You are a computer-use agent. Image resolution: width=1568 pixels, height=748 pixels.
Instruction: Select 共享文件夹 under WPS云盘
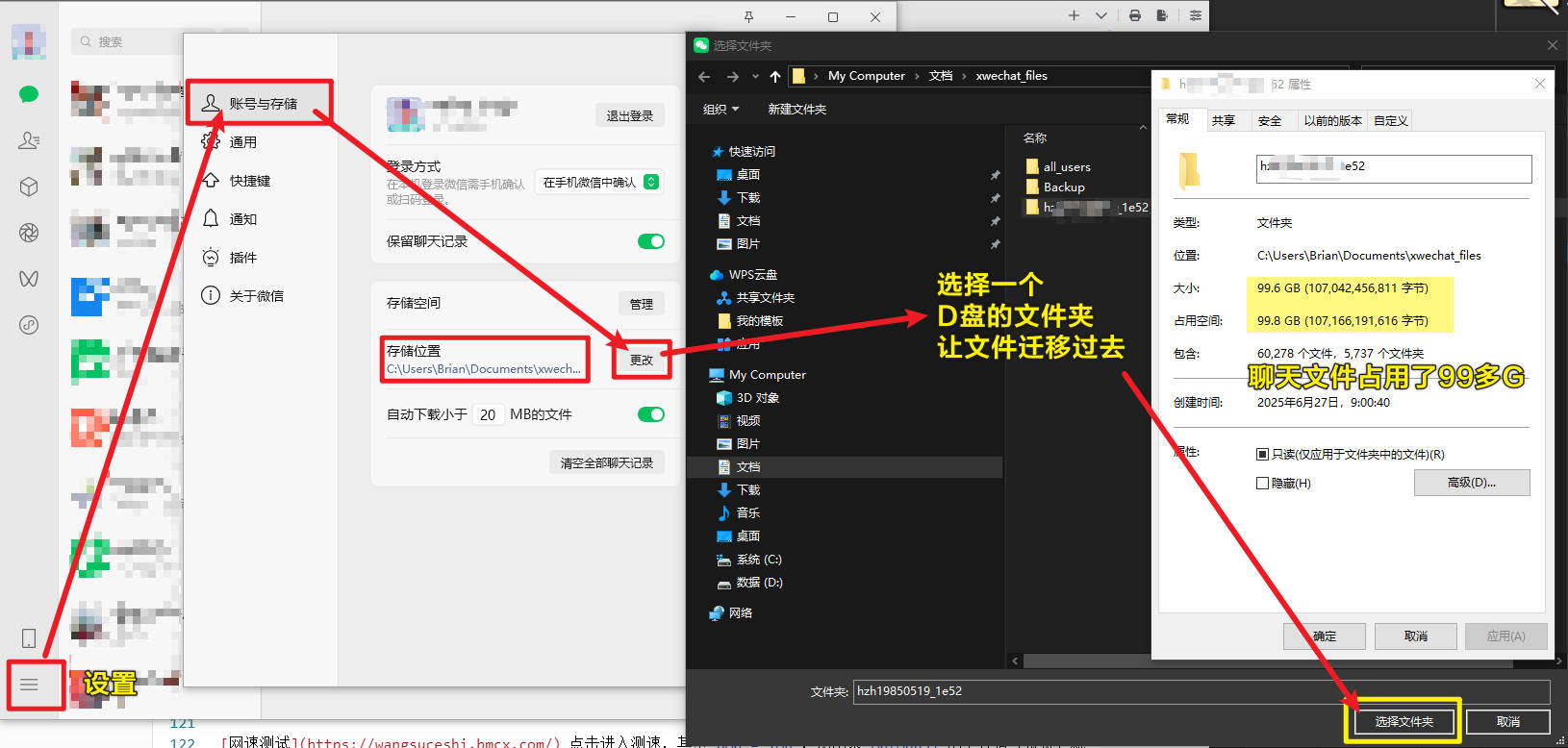(766, 298)
